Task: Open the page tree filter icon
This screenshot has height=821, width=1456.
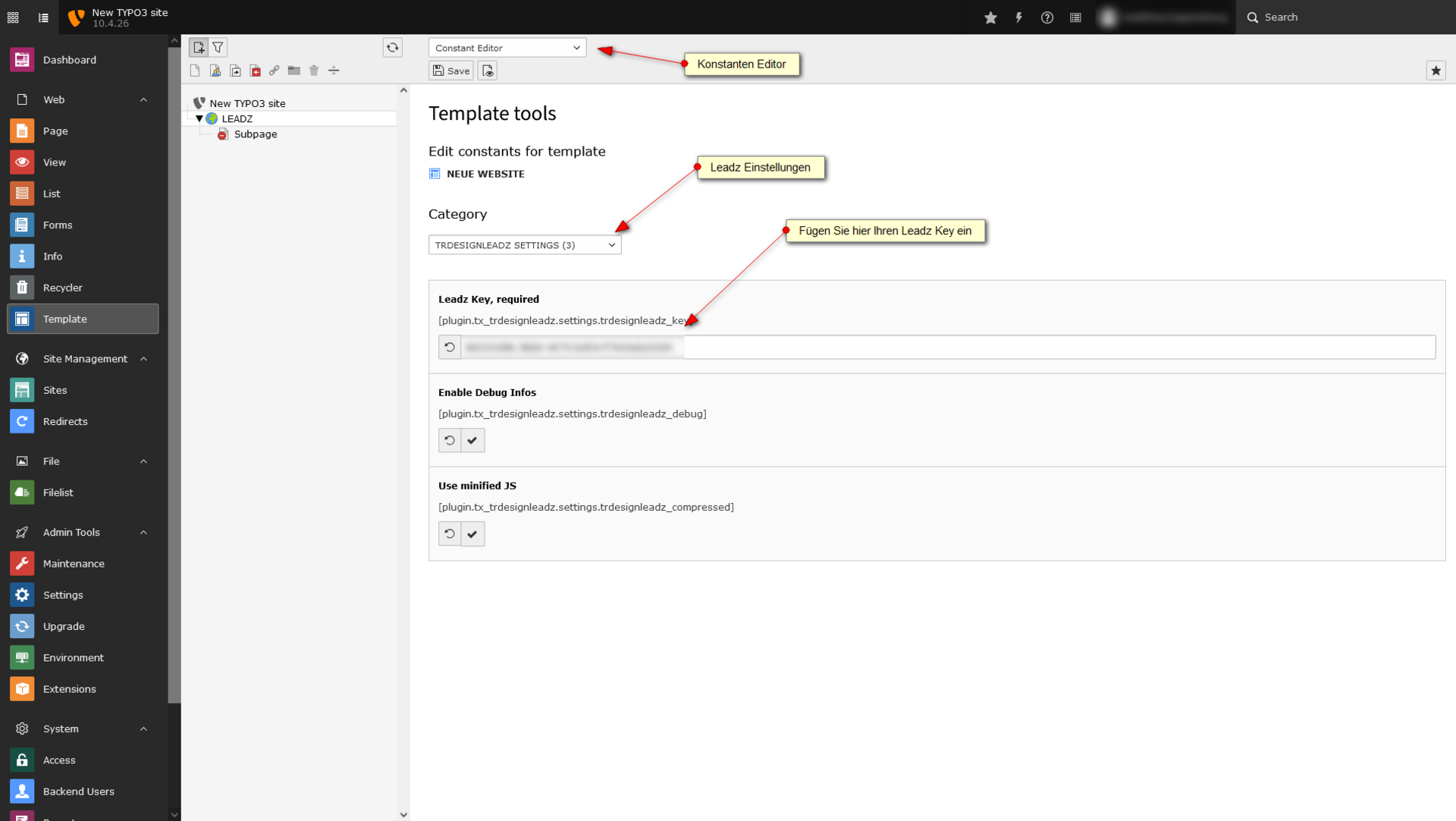Action: [218, 47]
